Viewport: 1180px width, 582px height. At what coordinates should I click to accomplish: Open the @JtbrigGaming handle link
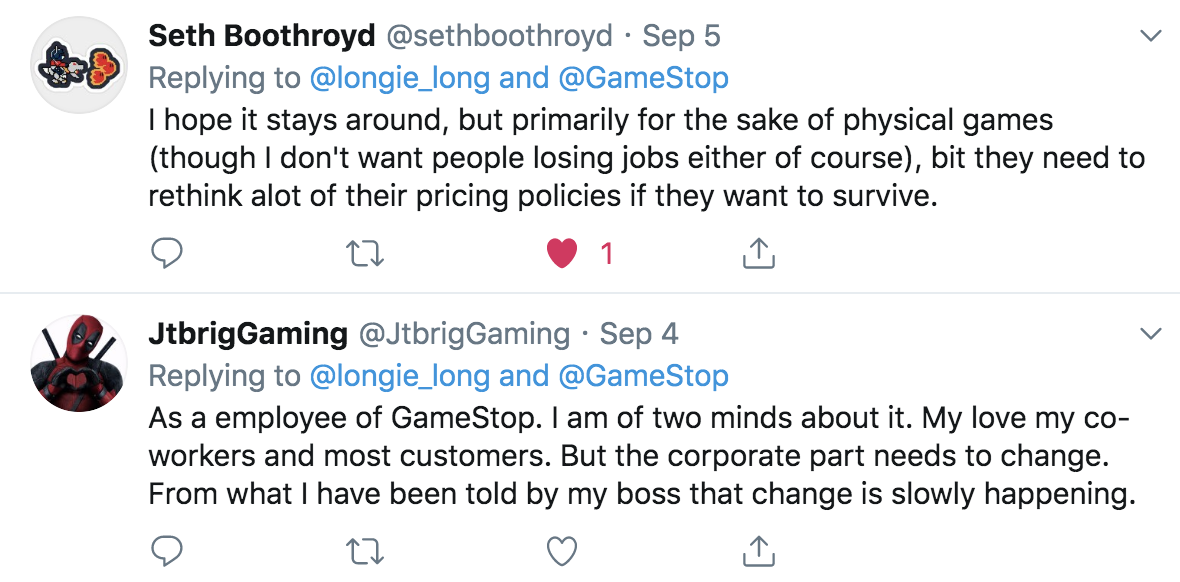pyautogui.click(x=463, y=333)
